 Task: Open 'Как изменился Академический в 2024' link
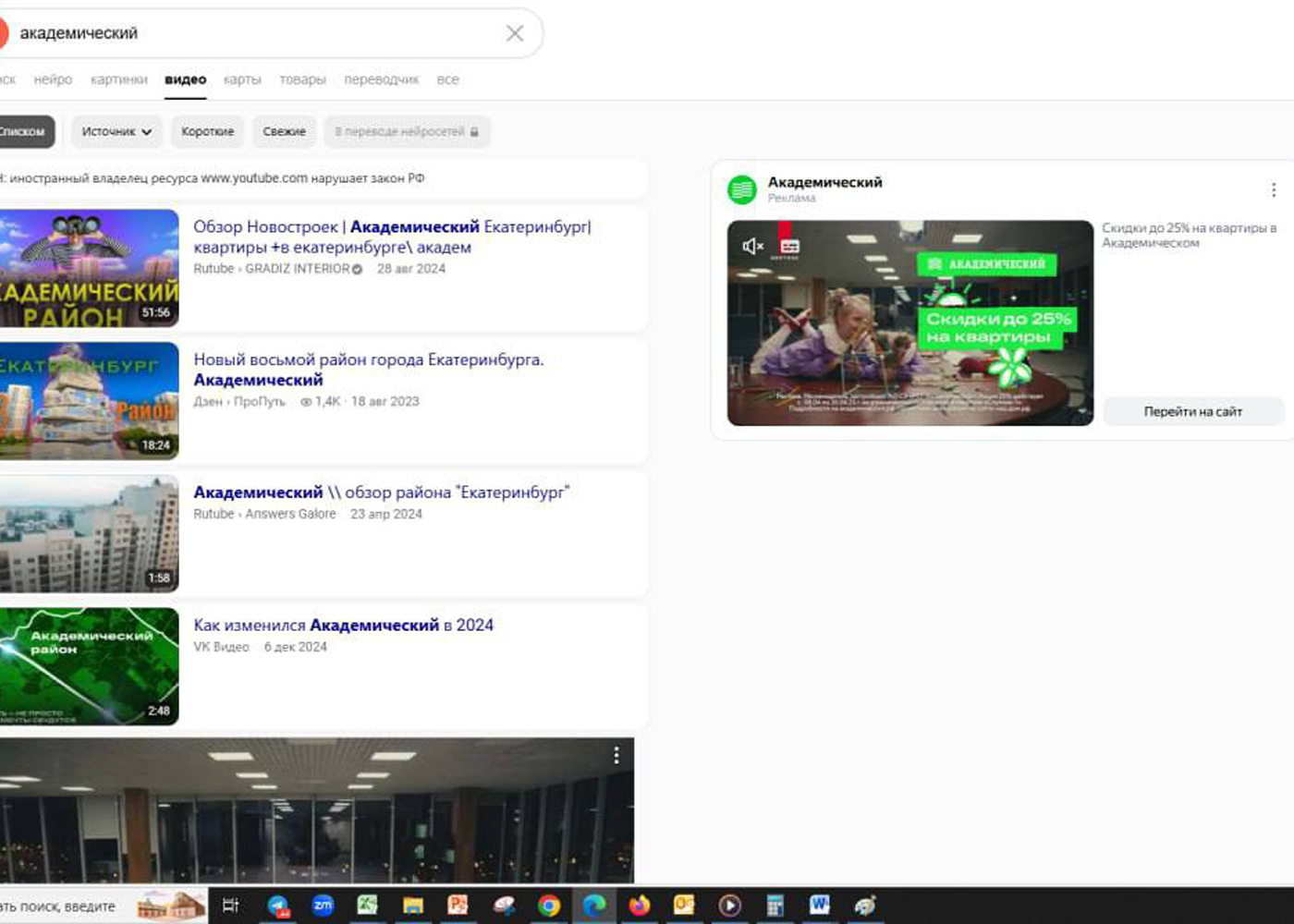click(x=344, y=626)
